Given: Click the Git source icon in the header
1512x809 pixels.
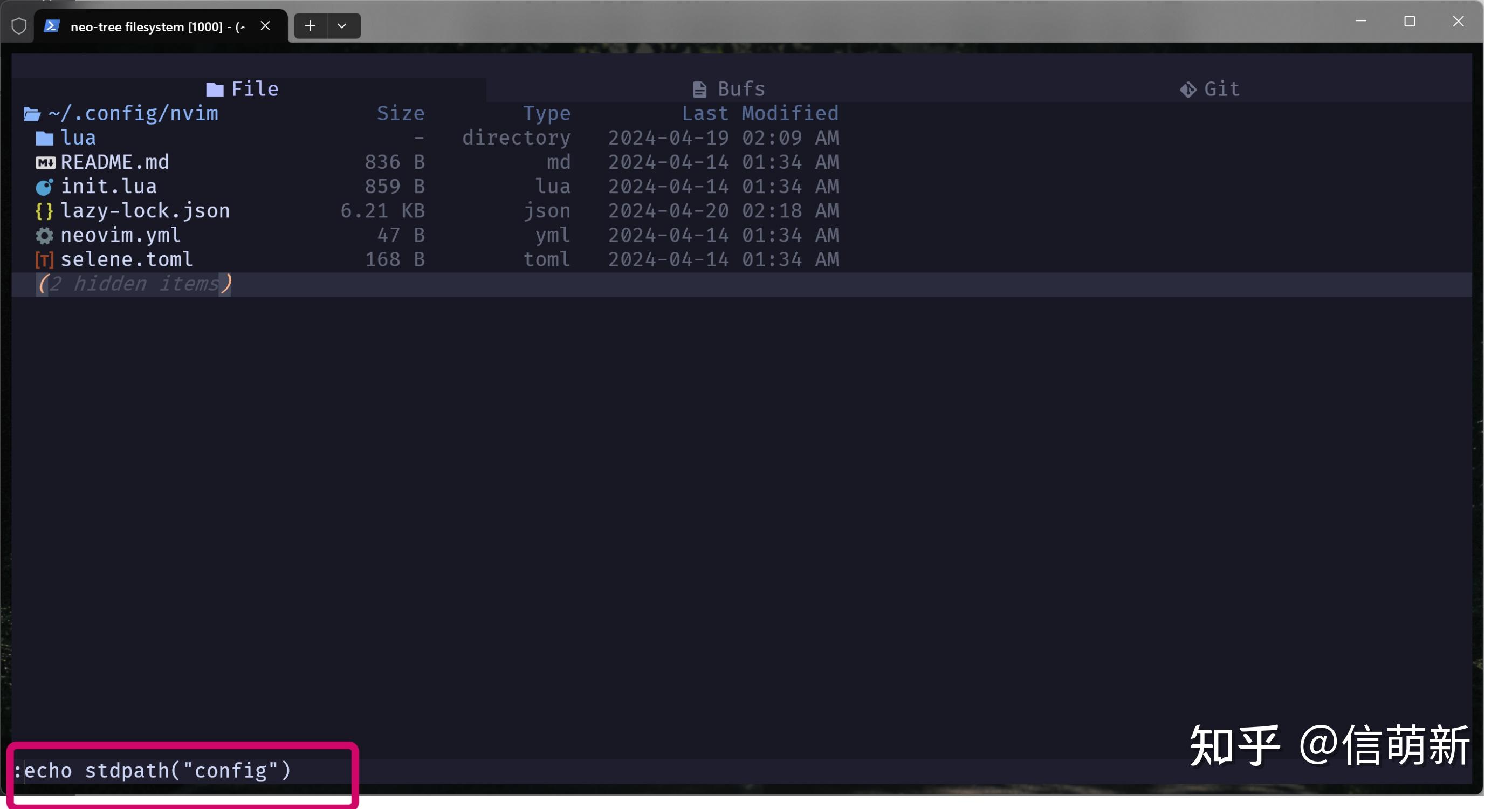Looking at the screenshot, I should click(x=1188, y=88).
